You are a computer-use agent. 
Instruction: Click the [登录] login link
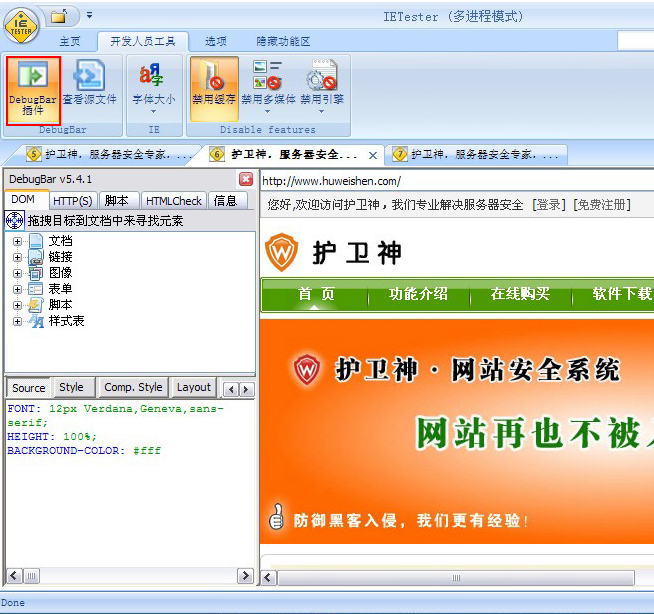point(549,205)
